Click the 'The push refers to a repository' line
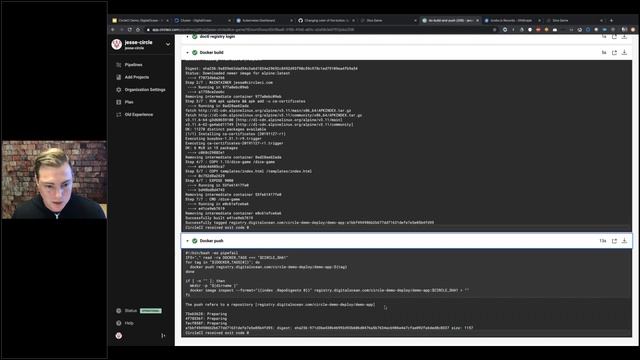 click(280, 305)
